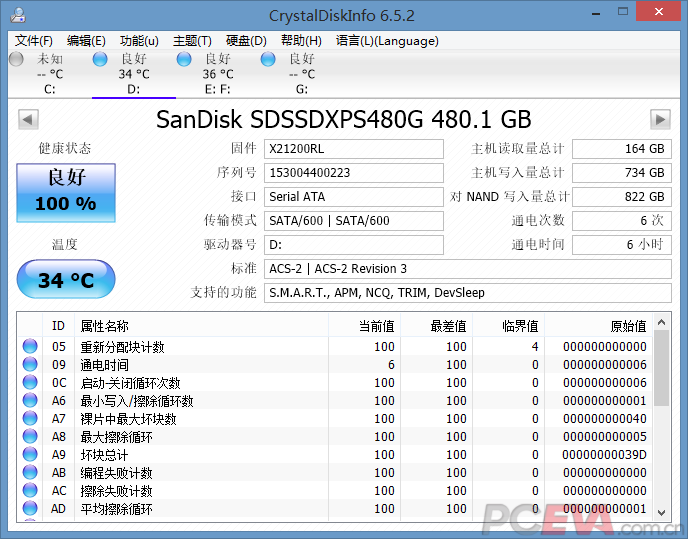Click the transfer mode field SATA/600

[x=354, y=221]
